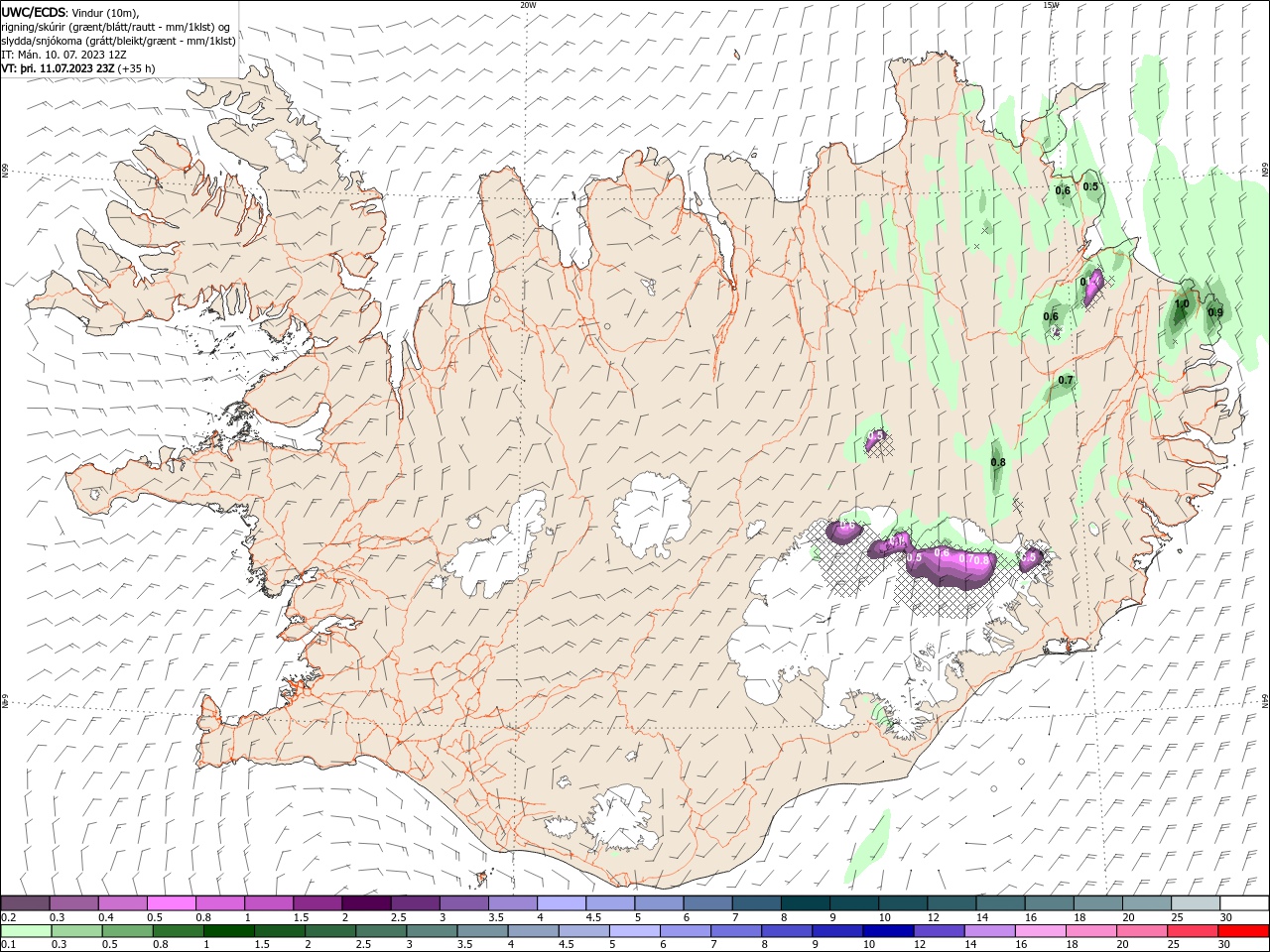This screenshot has width=1270, height=952.
Task: Click the 'VT: þri. 11.07.2023 23Z' valid time
Action: click(58, 68)
